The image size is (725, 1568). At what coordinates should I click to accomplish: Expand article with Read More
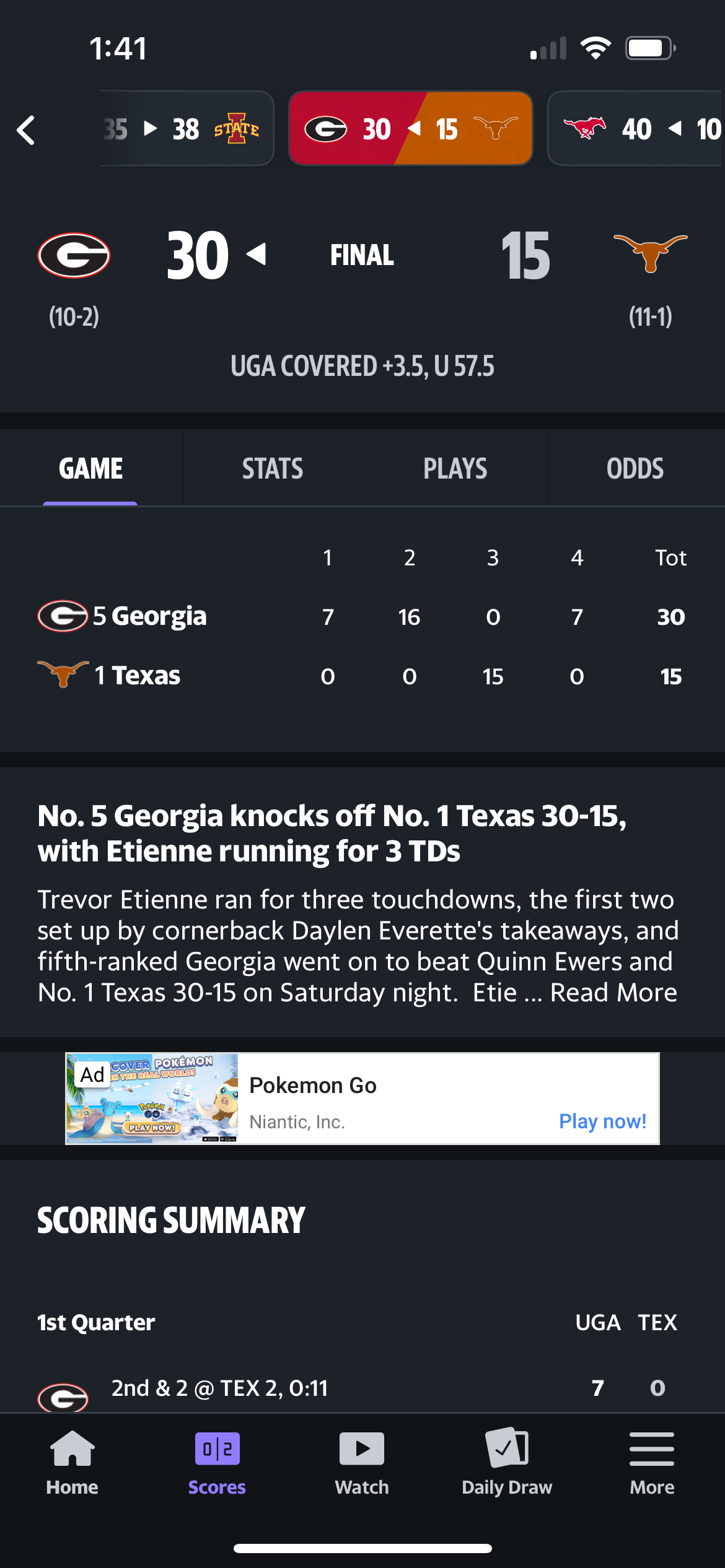613,993
